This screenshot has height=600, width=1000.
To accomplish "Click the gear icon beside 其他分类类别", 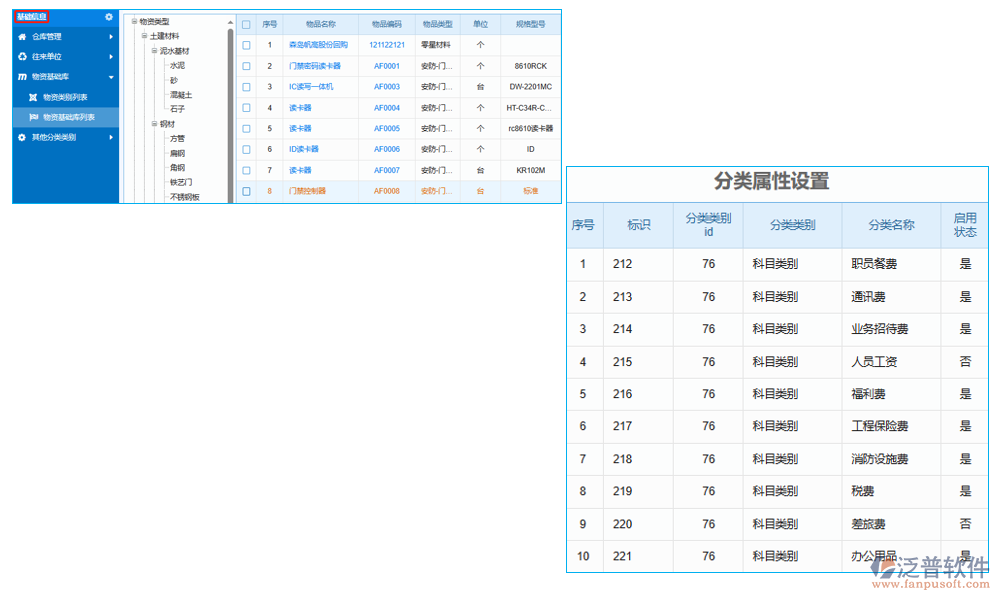I will pyautogui.click(x=22, y=137).
